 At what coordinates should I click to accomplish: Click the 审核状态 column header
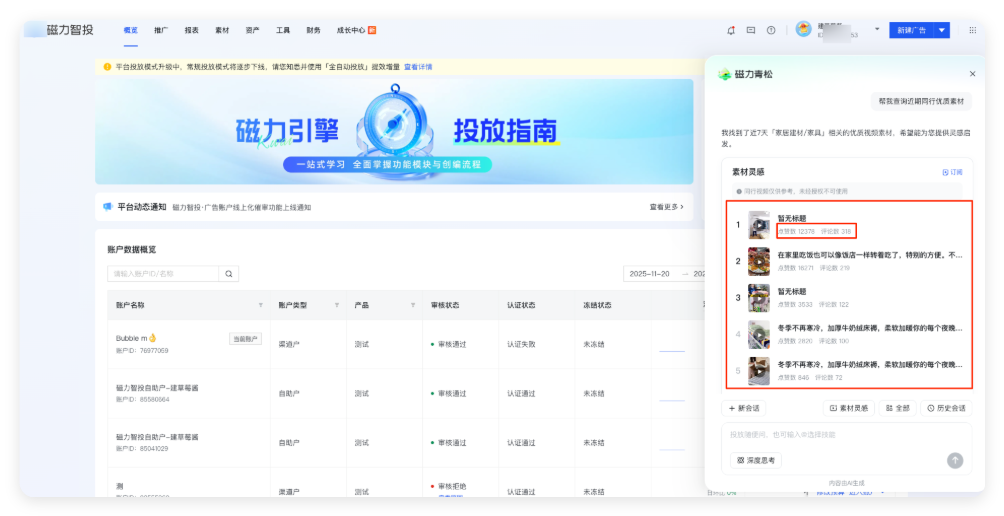click(x=445, y=305)
